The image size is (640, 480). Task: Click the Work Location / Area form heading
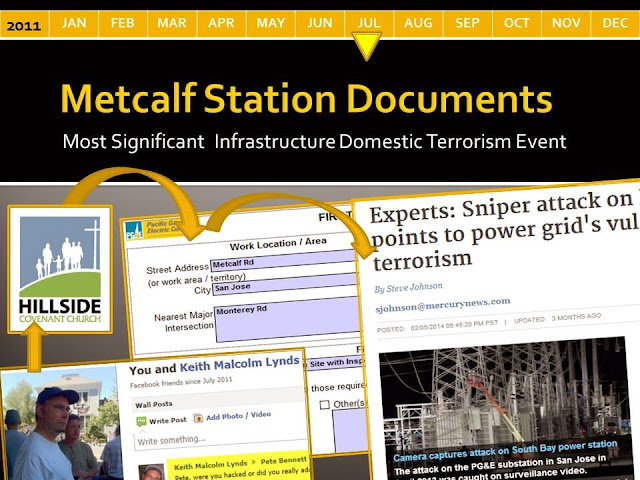click(x=278, y=244)
